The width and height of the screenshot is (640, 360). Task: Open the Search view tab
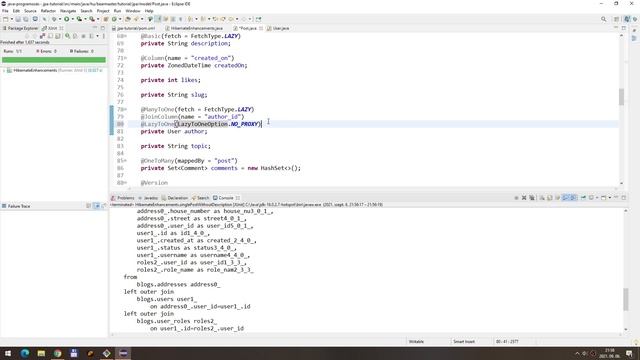[200, 198]
